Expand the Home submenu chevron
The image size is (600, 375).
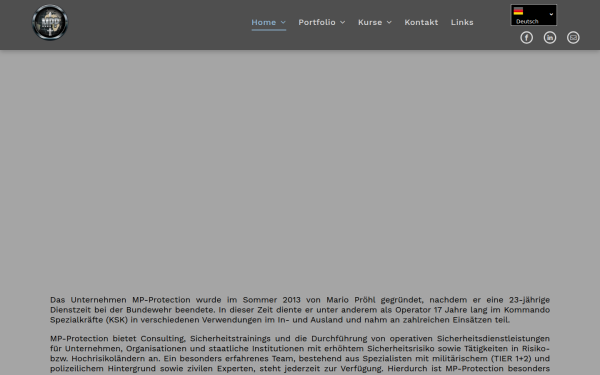point(283,22)
